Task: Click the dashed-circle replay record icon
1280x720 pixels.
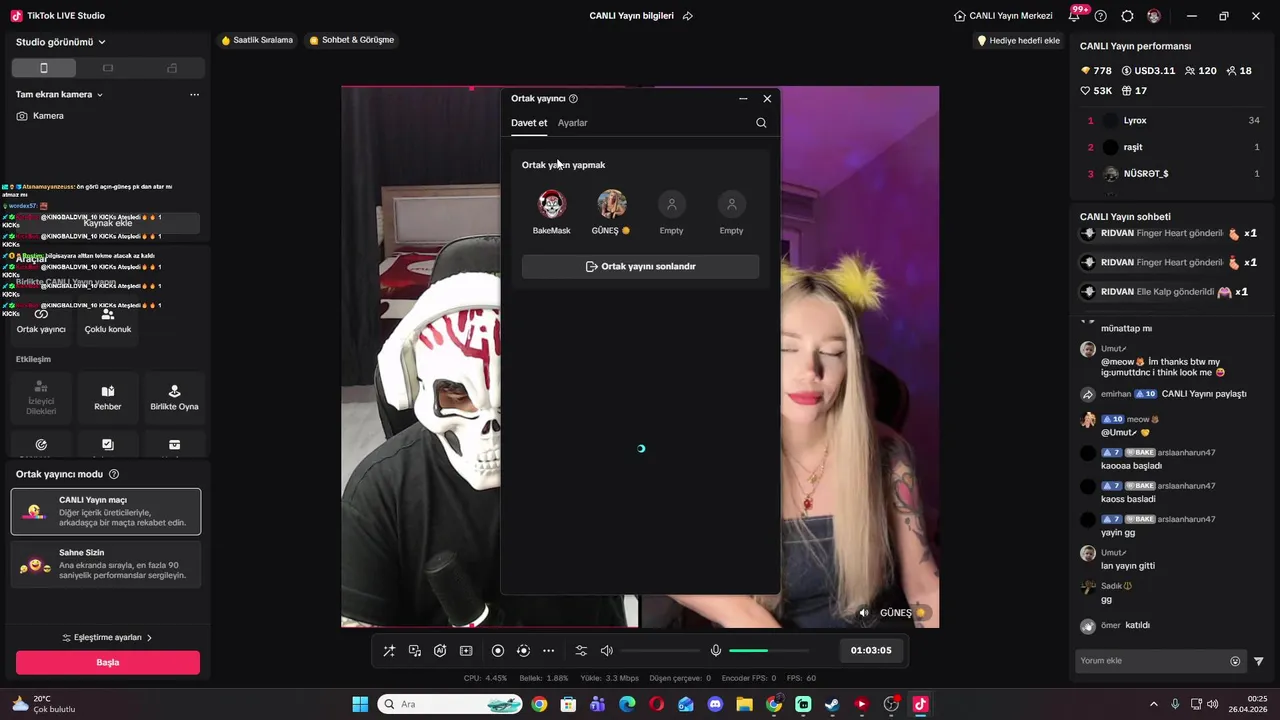Action: click(x=523, y=651)
